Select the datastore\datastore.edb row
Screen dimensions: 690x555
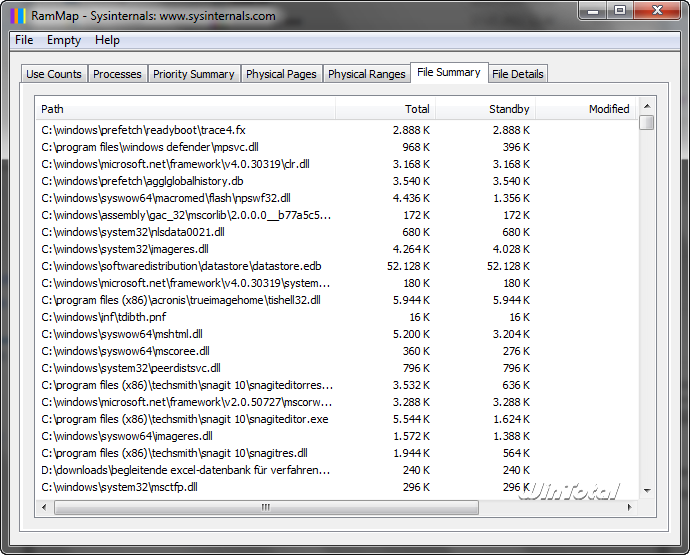[336, 266]
